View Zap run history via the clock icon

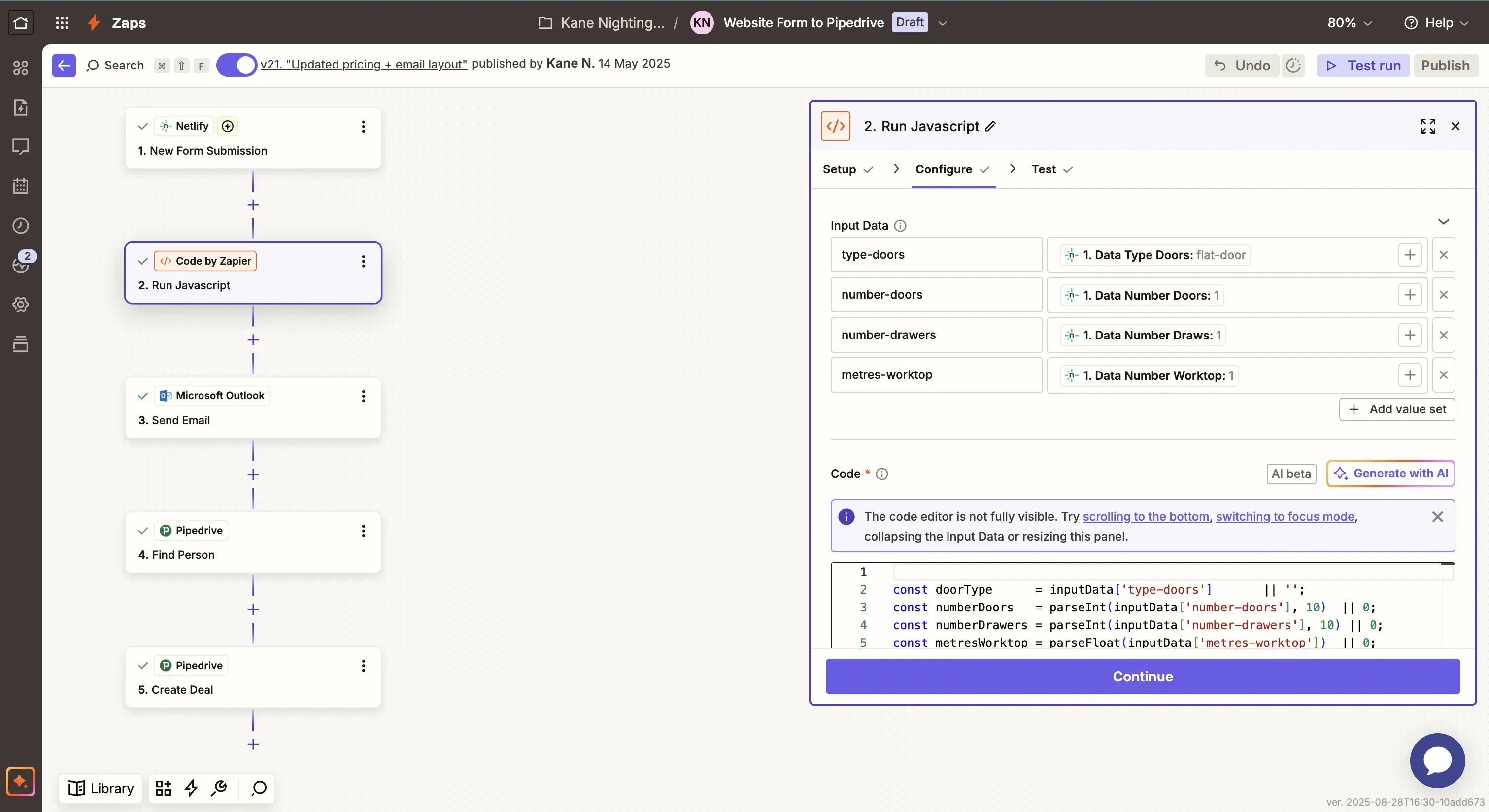coord(21,225)
